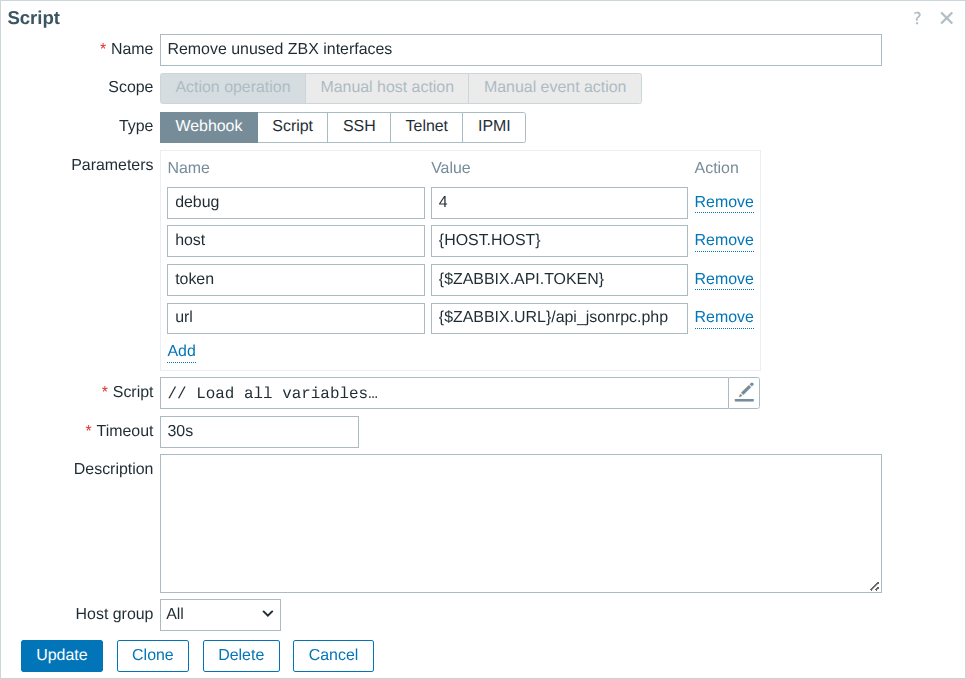Remove the token parameter row
This screenshot has height=679, width=966.
pyautogui.click(x=723, y=279)
